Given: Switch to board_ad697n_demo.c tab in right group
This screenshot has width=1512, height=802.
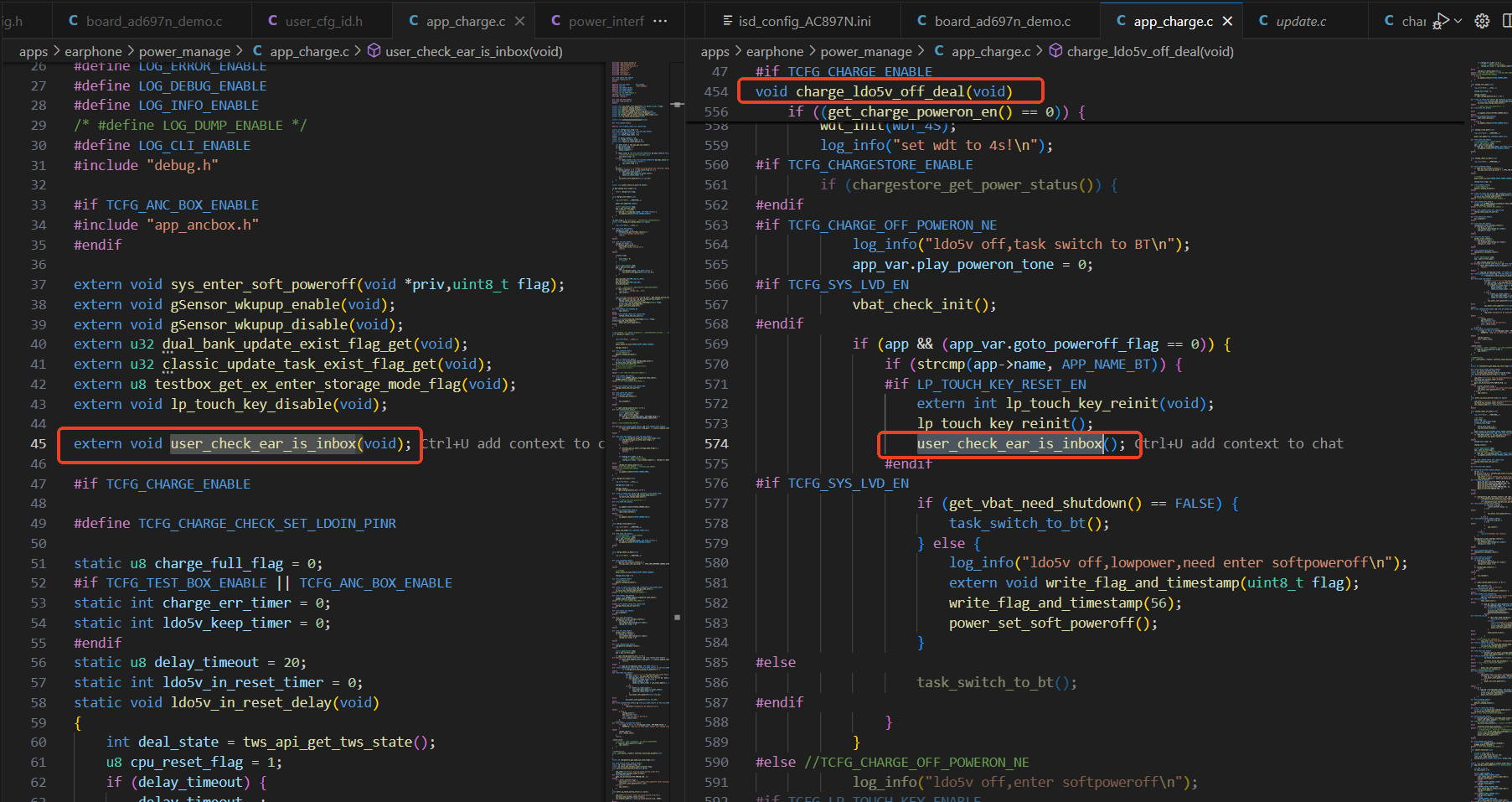Looking at the screenshot, I should click(1002, 21).
